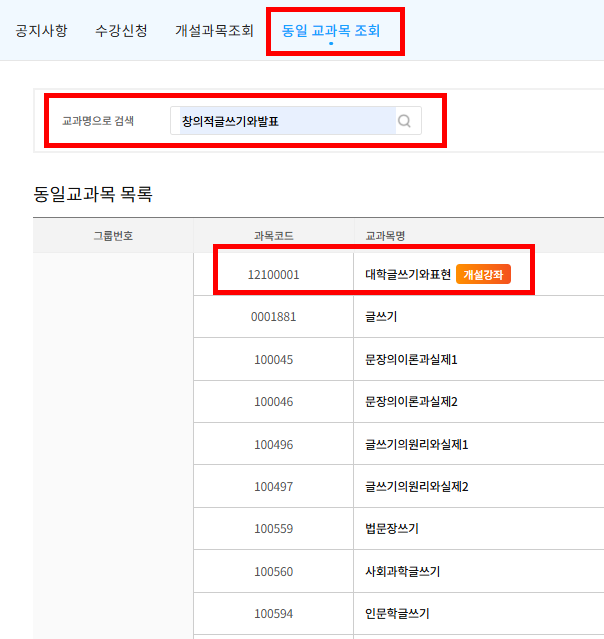The height and width of the screenshot is (639, 604).
Task: Select the 인문학글쓰기 course name
Action: click(x=398, y=614)
